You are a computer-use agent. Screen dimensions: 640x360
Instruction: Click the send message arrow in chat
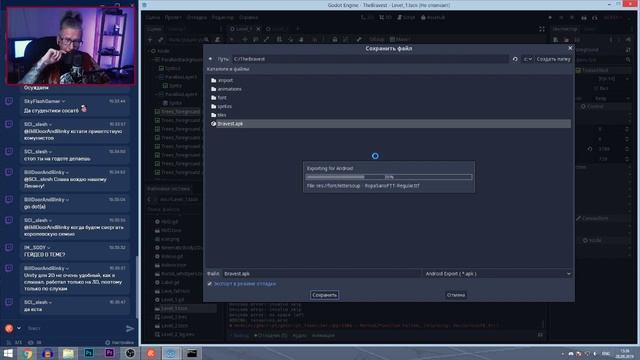click(130, 329)
